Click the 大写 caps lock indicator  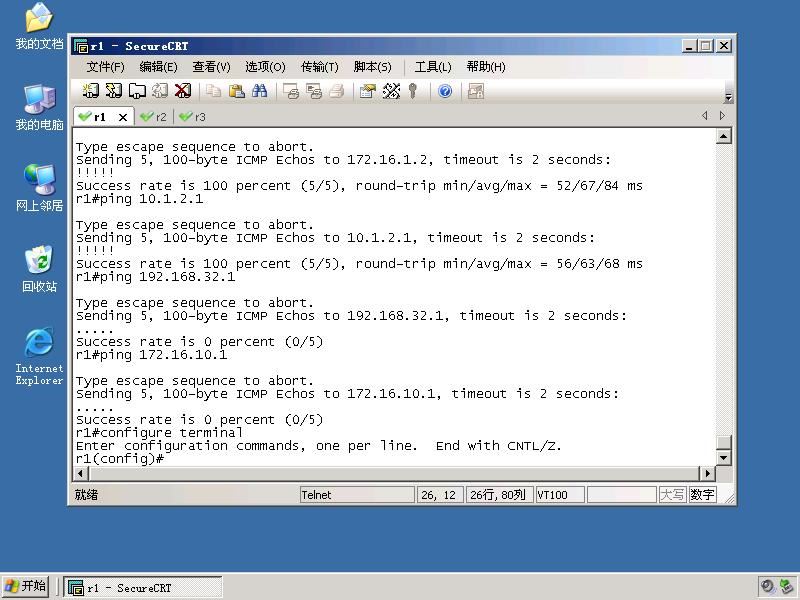[x=672, y=495]
